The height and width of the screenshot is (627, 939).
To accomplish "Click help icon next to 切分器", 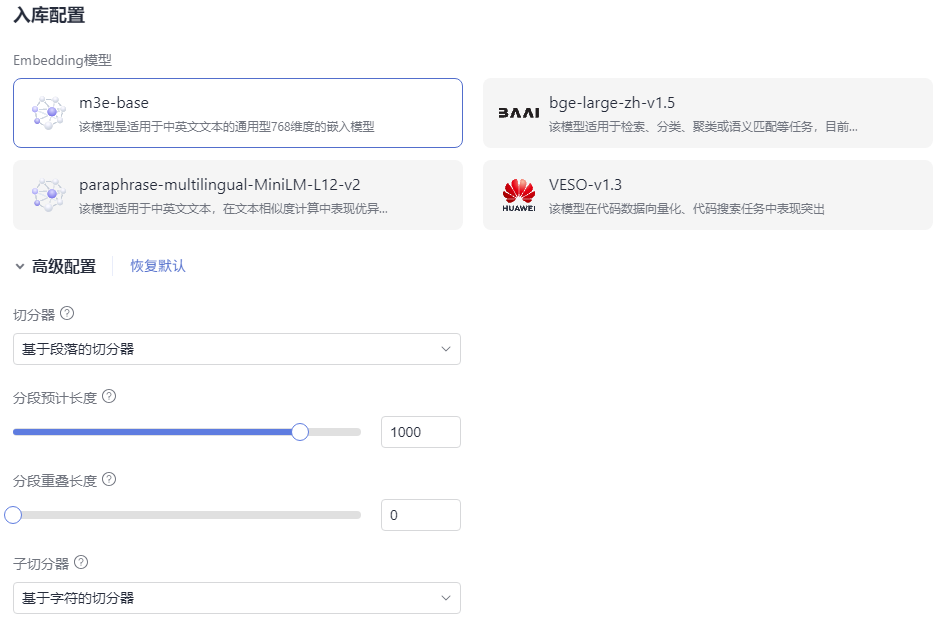I will (x=67, y=313).
